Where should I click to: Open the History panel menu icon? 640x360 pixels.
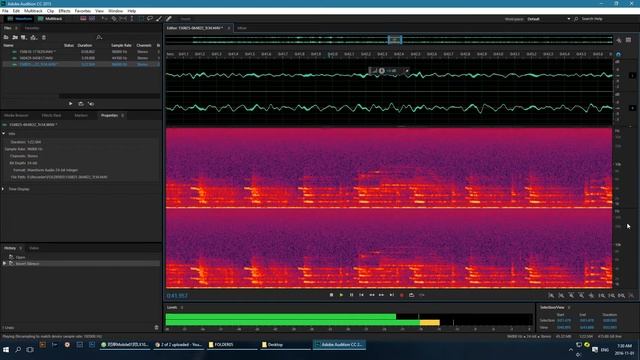click(20, 248)
